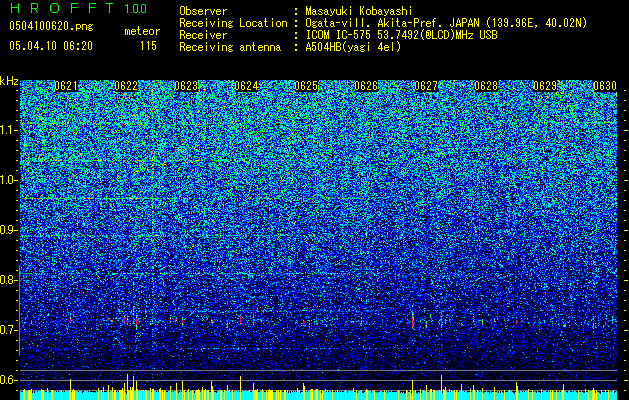Click the 0629 time marker

(545, 86)
